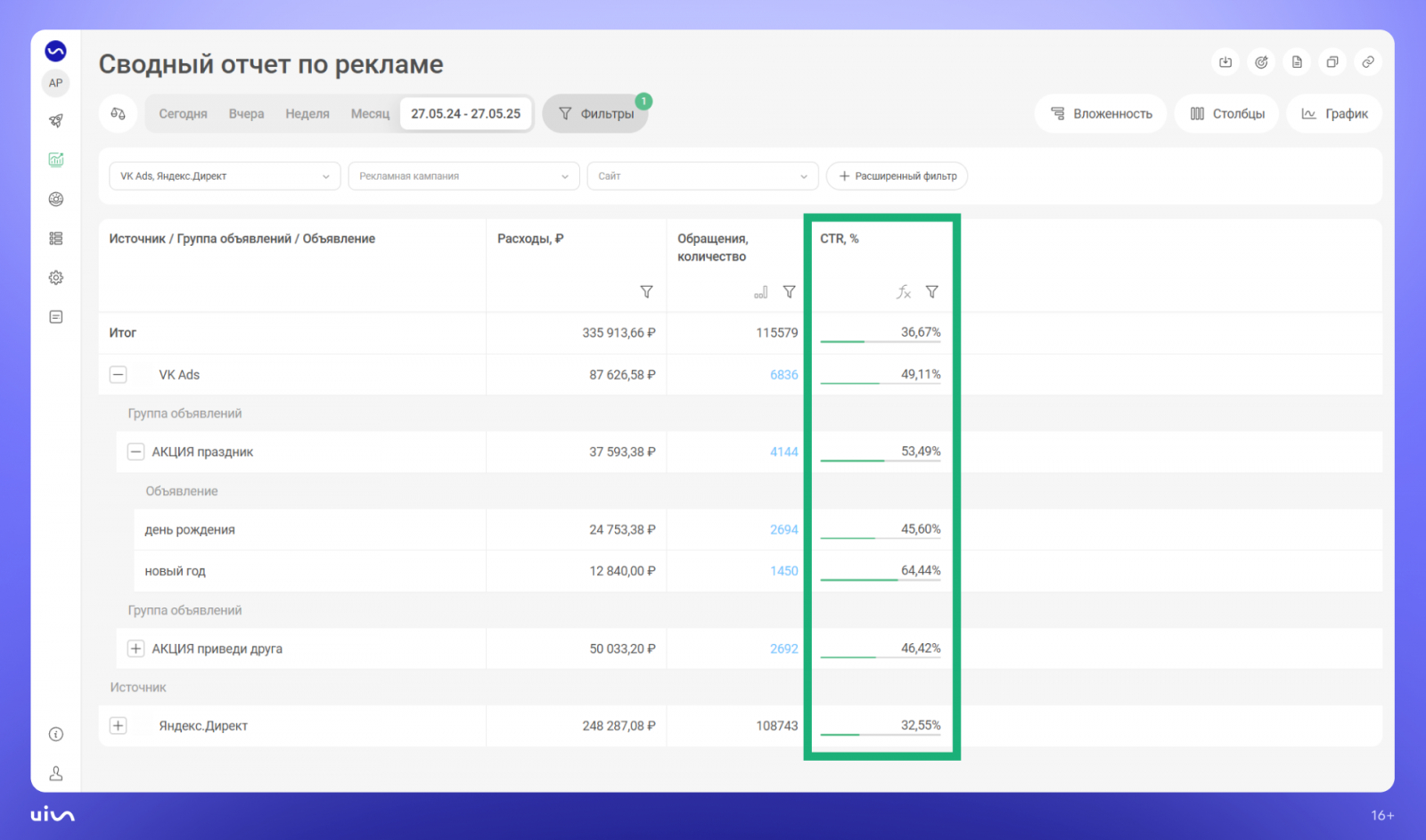1426x840 pixels.
Task: Click the bar chart icon in Обращения column
Action: coord(760,292)
